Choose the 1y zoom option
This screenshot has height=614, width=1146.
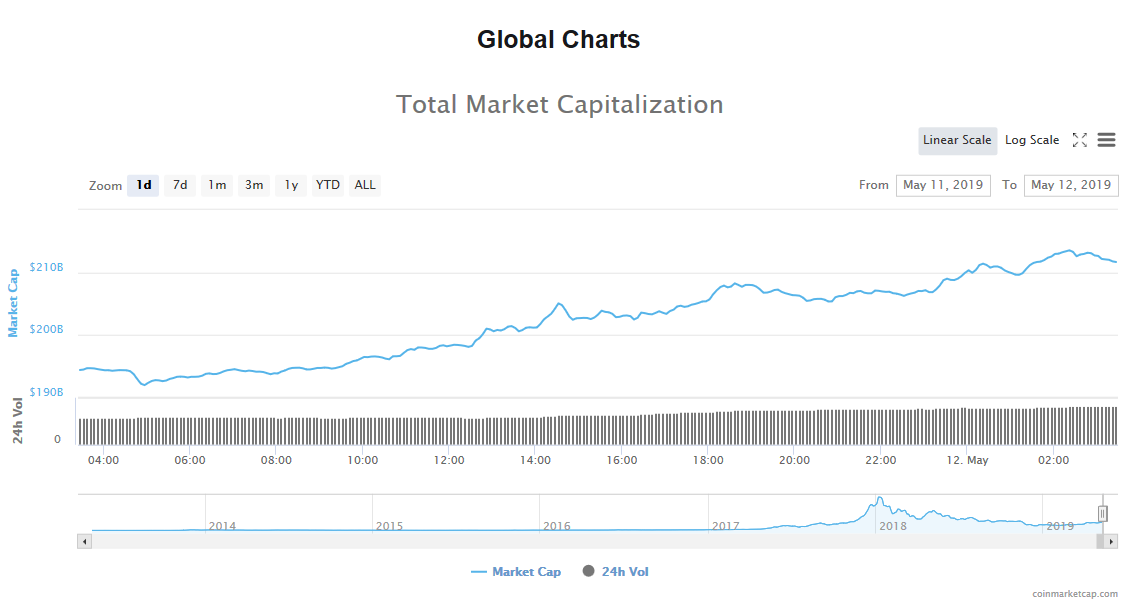point(291,185)
